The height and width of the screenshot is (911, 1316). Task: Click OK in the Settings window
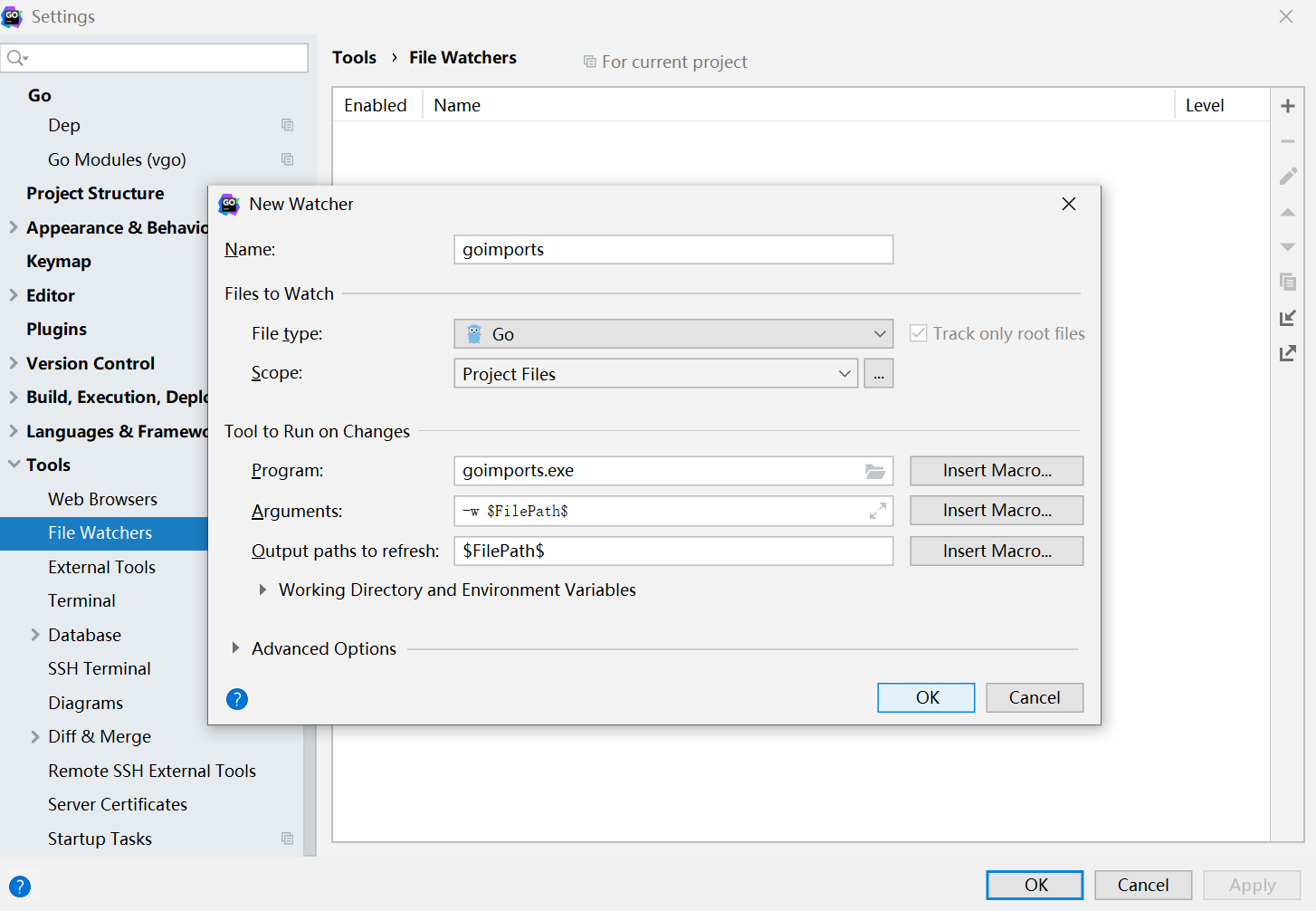[x=1035, y=885]
